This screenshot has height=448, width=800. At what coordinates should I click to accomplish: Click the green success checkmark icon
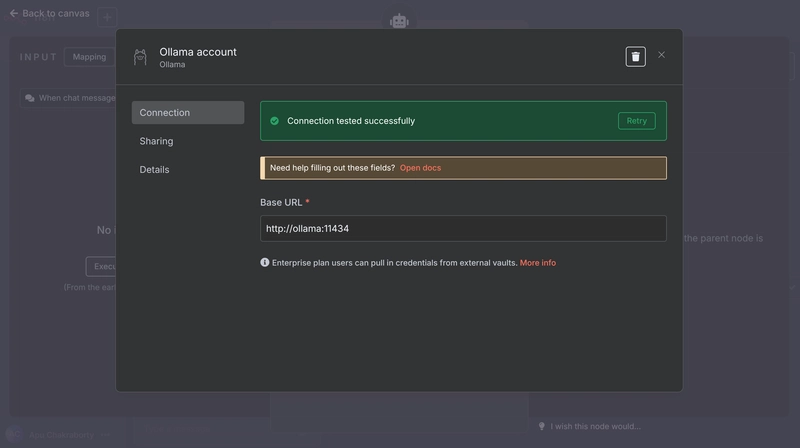[274, 121]
